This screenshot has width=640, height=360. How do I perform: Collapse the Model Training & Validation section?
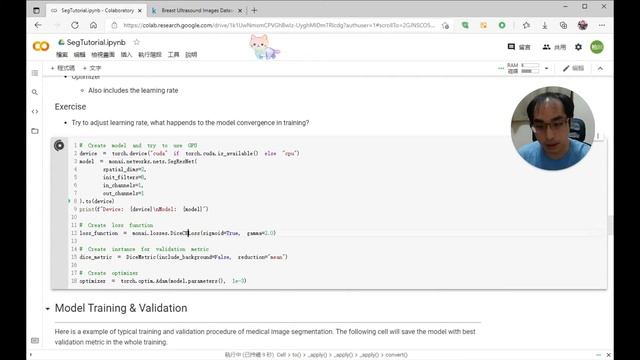pyautogui.click(x=48, y=309)
